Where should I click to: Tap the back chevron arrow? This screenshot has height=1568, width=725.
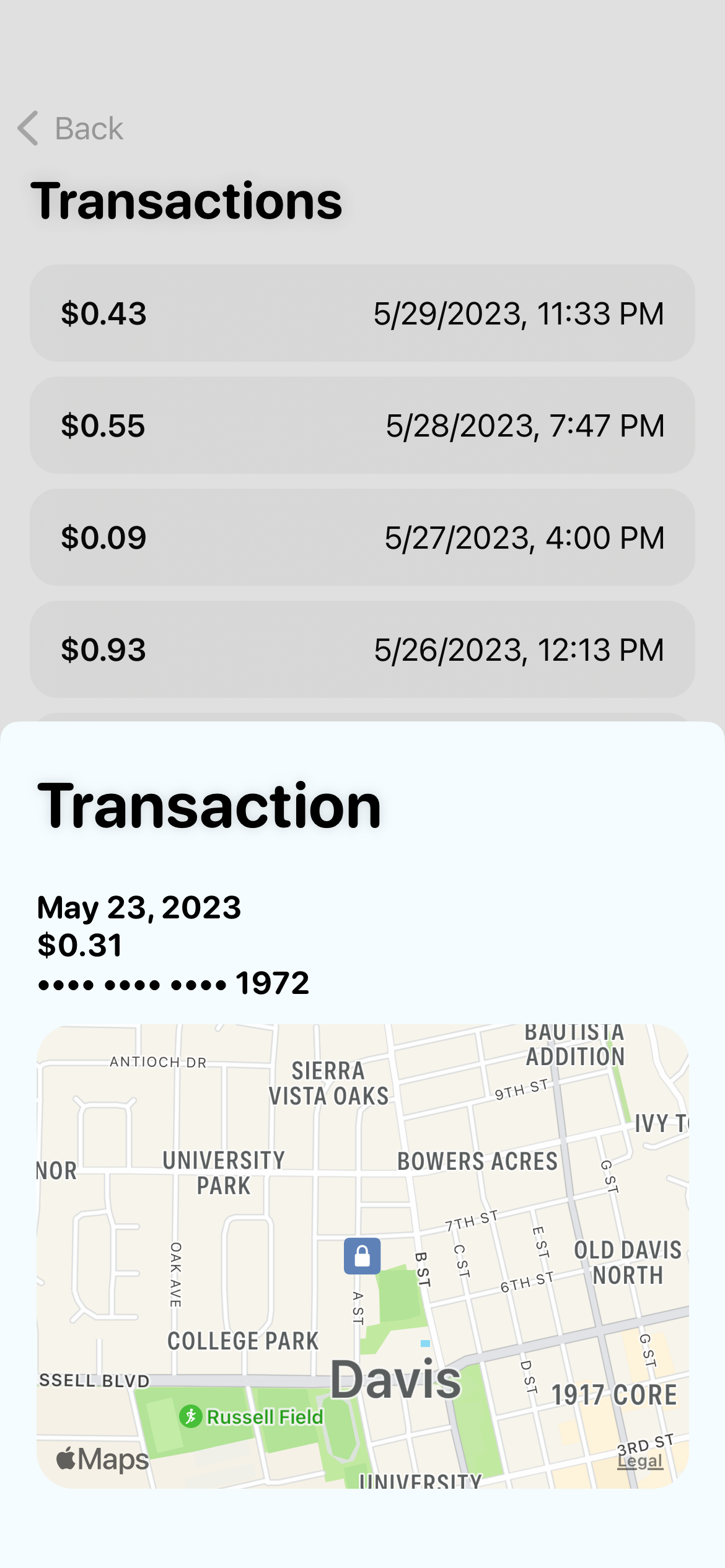click(29, 128)
